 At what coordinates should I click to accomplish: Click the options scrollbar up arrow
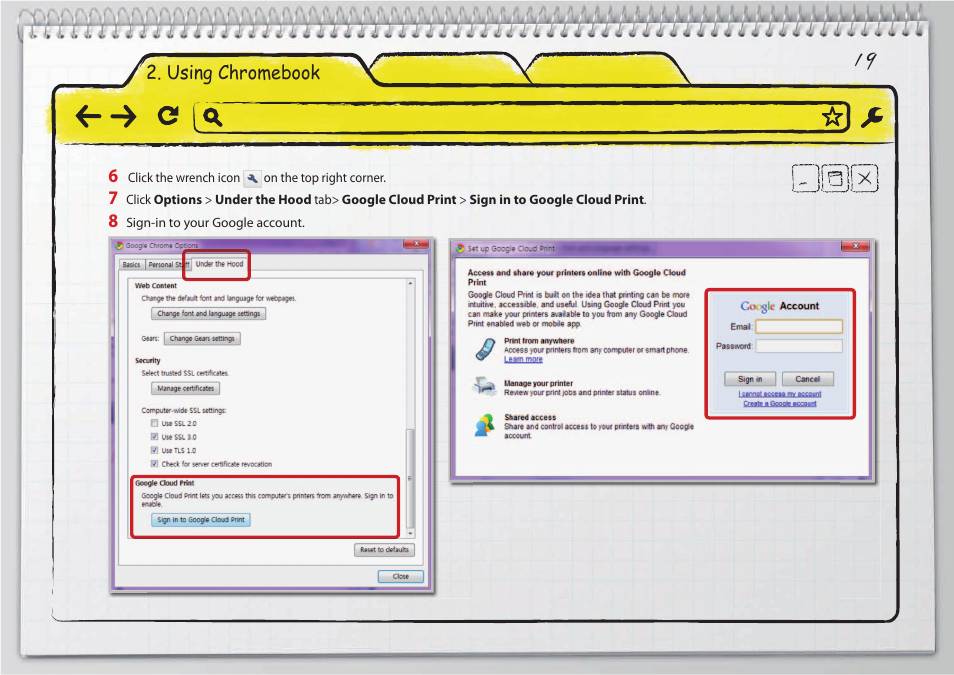(x=411, y=284)
